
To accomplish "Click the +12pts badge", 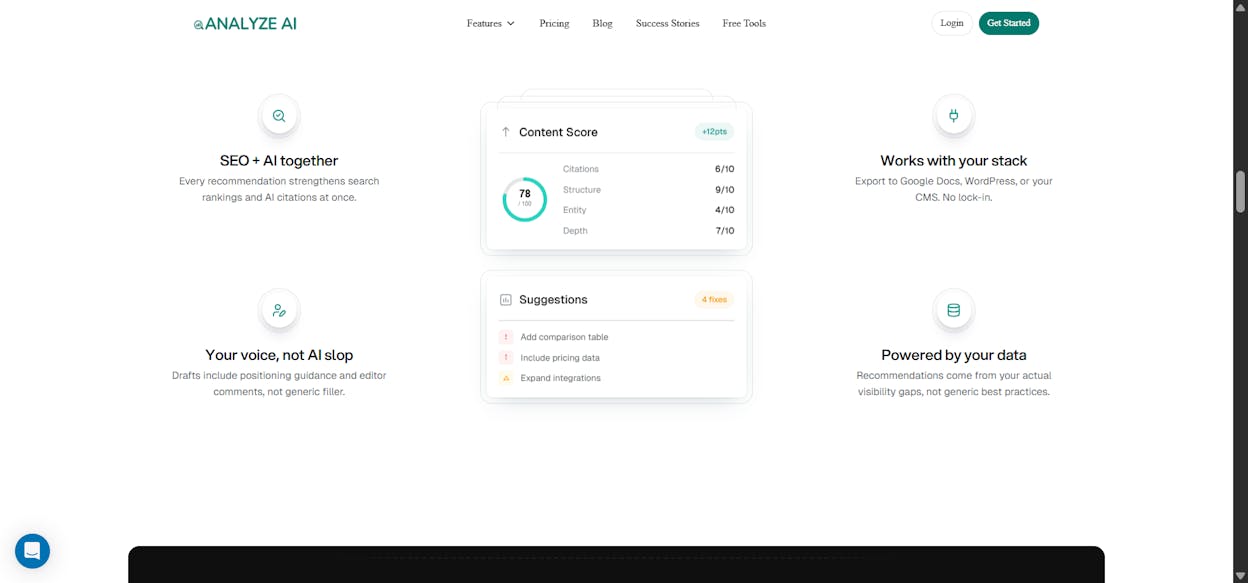I will point(714,131).
